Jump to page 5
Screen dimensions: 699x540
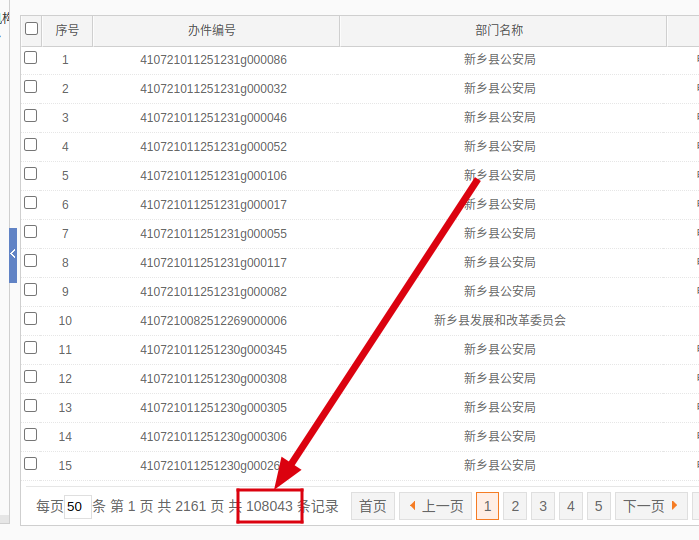tap(598, 506)
